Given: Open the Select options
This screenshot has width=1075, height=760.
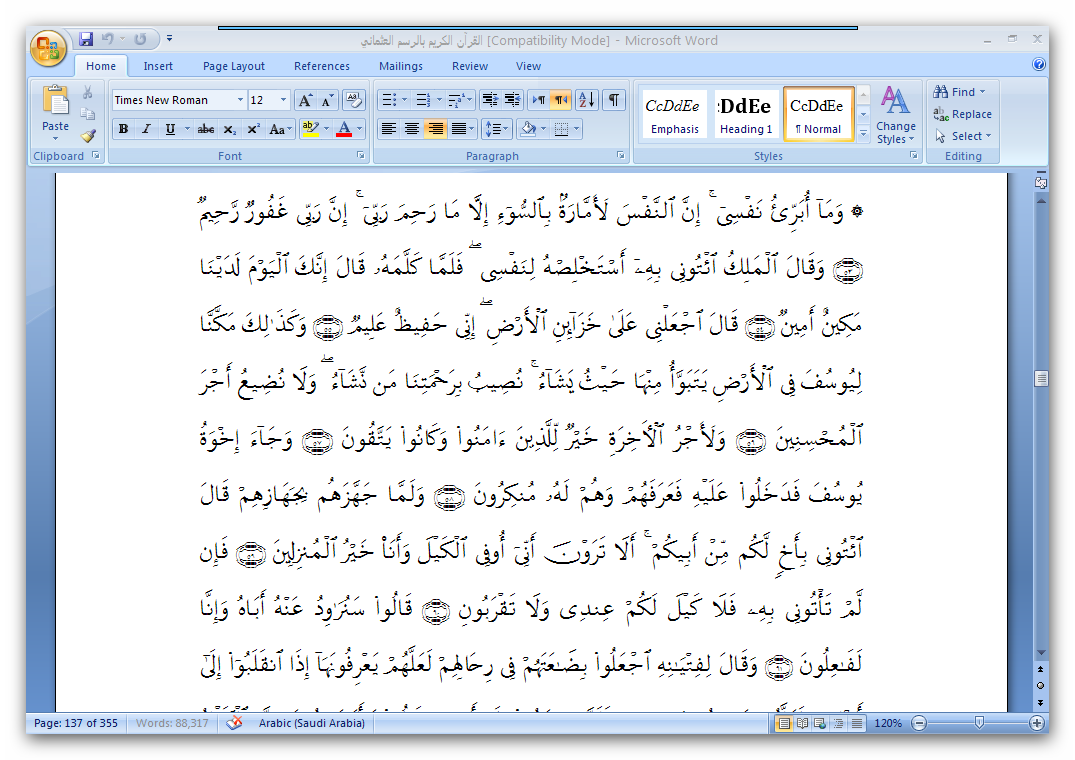Looking at the screenshot, I should [x=963, y=136].
